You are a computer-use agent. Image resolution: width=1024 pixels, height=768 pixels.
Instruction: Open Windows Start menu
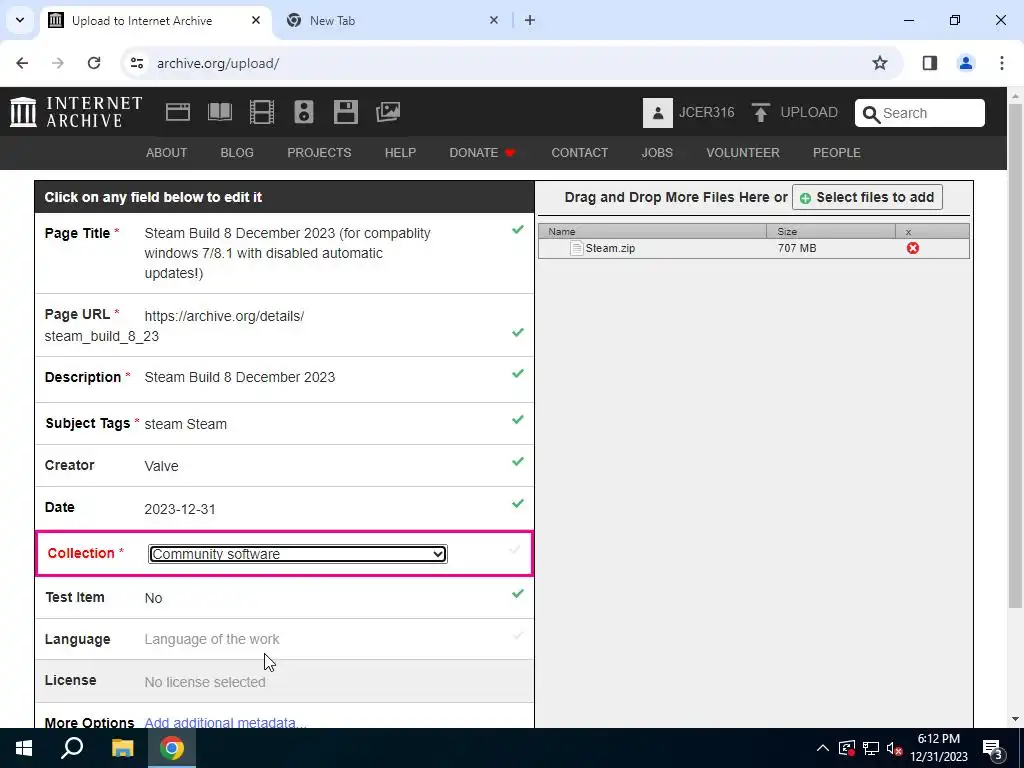24,748
